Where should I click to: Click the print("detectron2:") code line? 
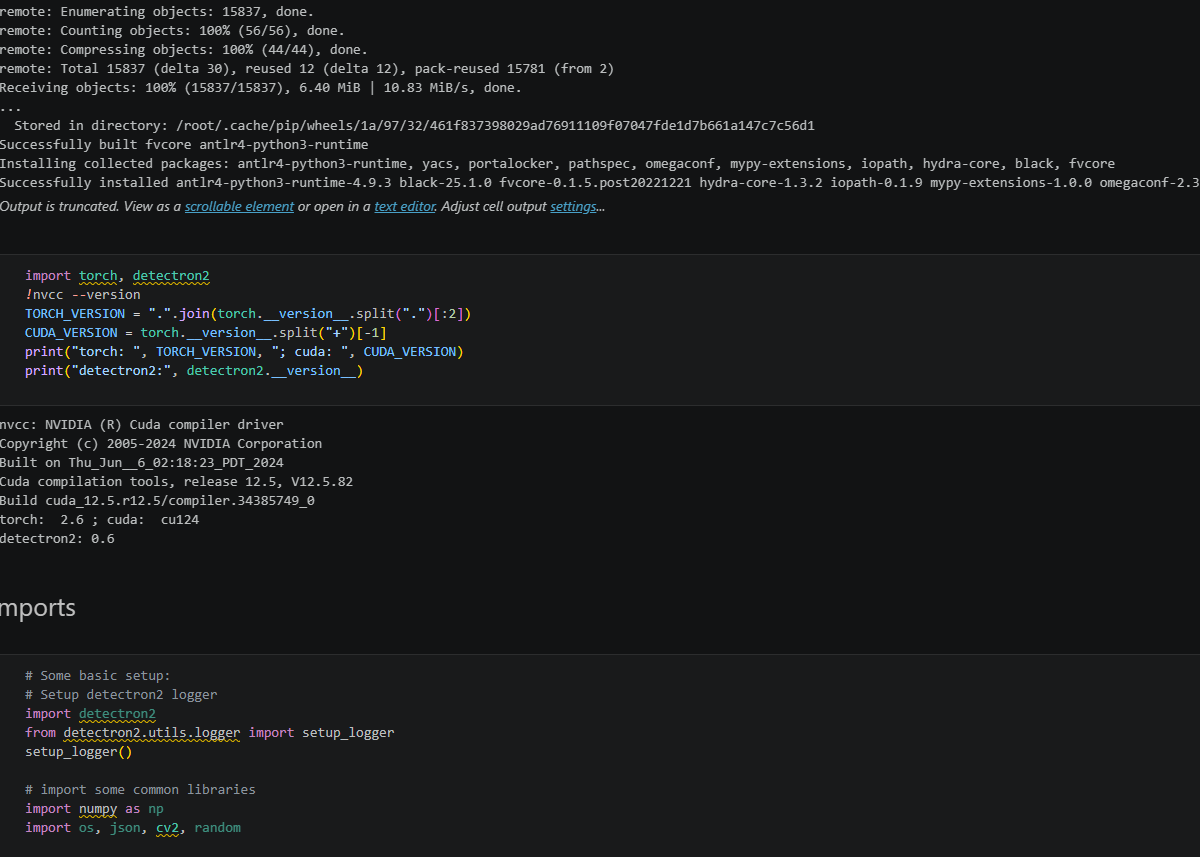(194, 370)
